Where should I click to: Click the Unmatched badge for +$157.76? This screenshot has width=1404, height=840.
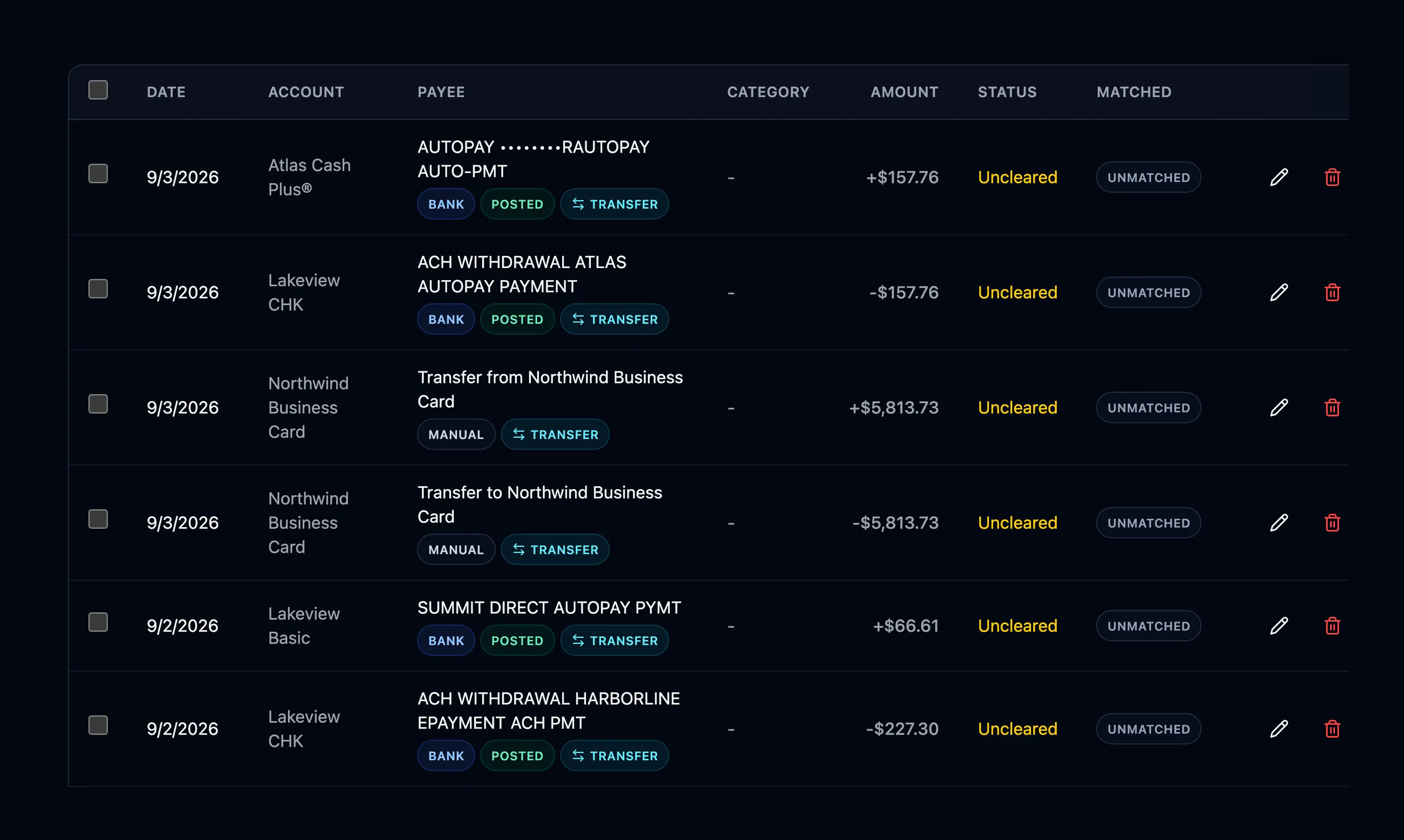tap(1148, 177)
